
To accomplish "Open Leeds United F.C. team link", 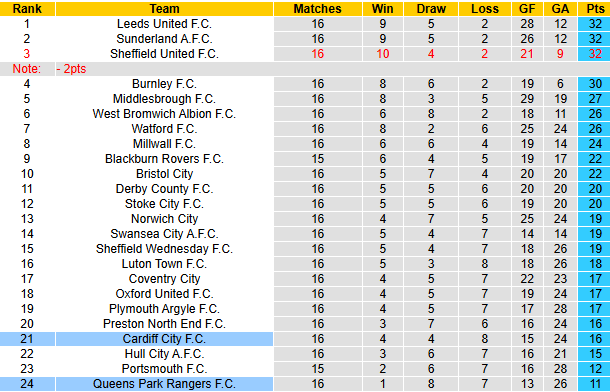I will 164,24.
